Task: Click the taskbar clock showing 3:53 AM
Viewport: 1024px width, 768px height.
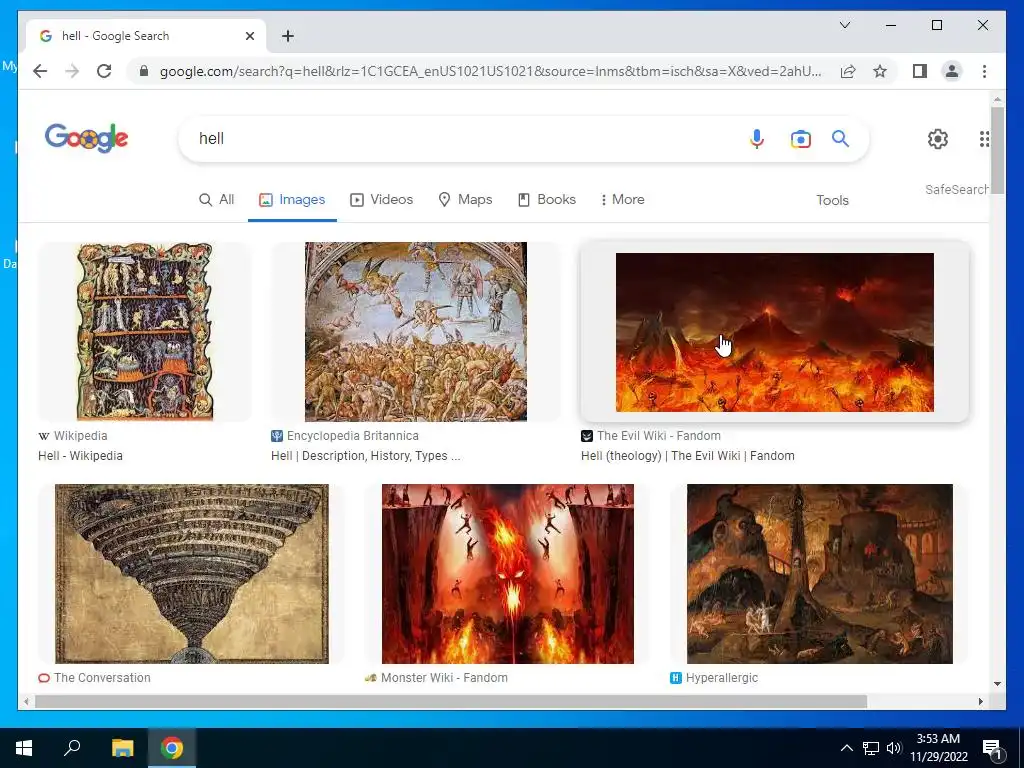Action: [x=938, y=748]
